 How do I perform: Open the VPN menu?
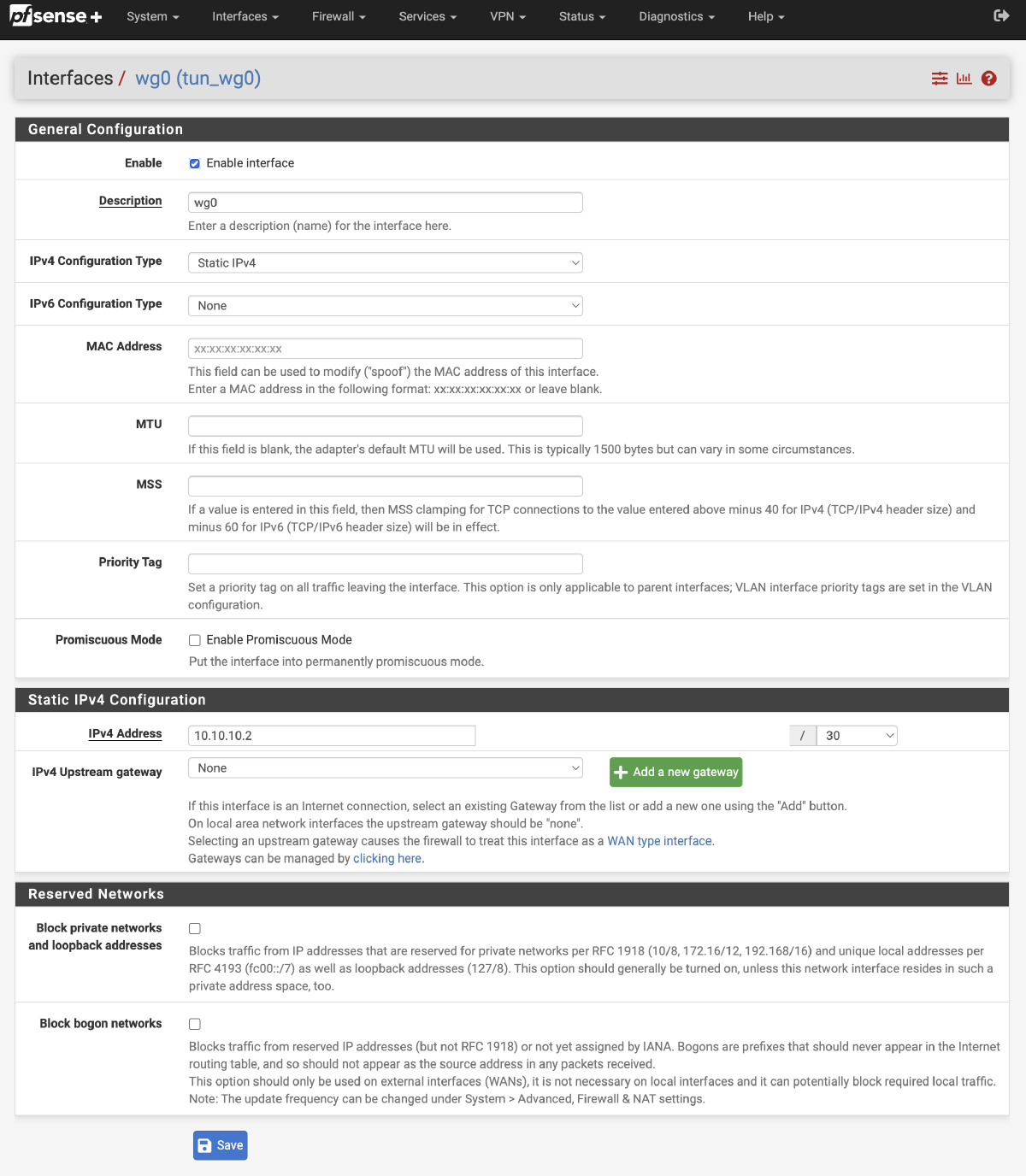tap(508, 16)
